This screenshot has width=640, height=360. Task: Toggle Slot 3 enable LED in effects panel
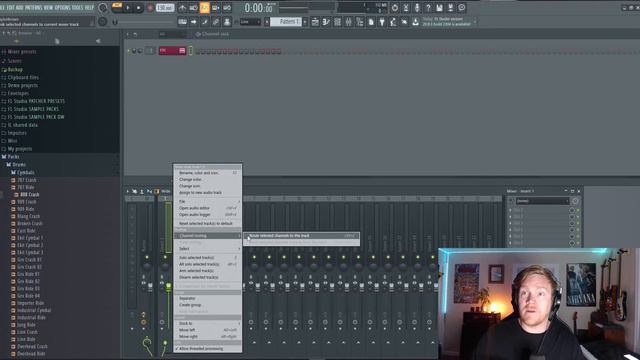[578, 224]
